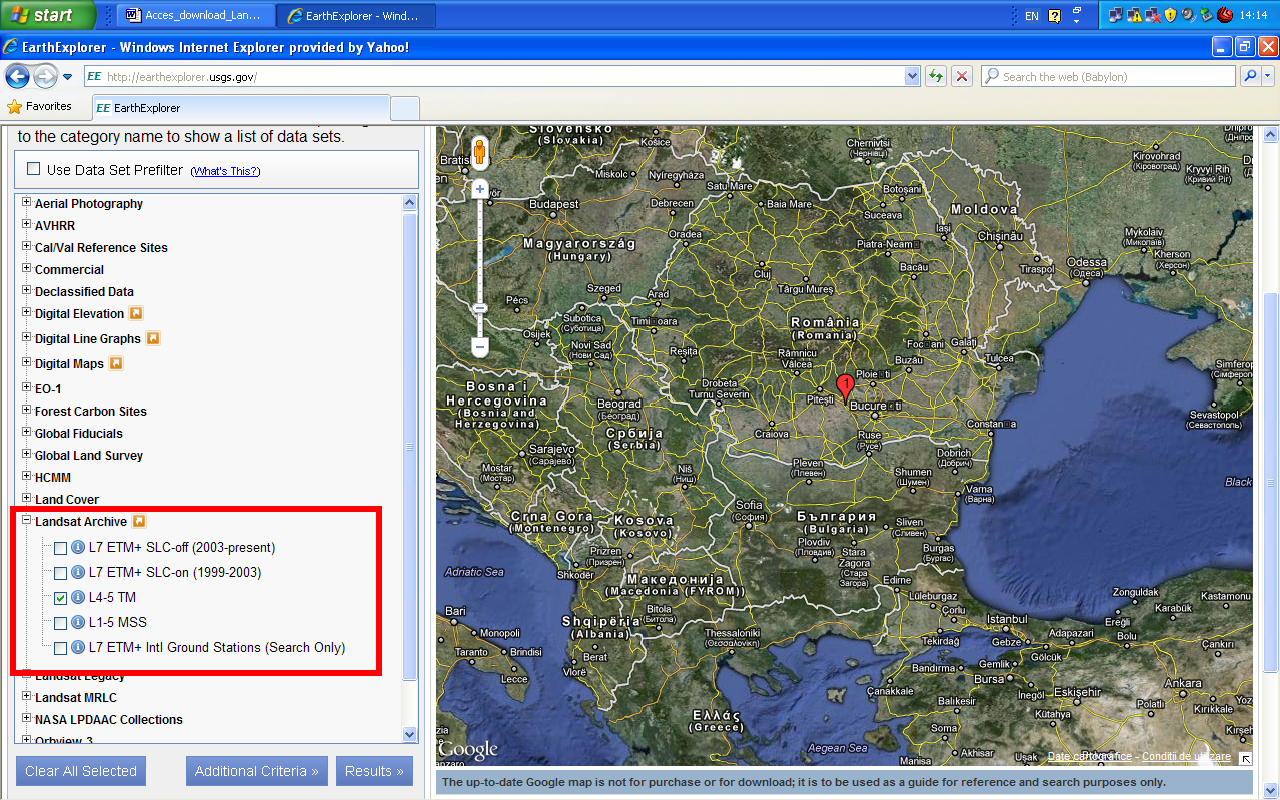Expand the Aerial Photography category
The image size is (1280, 800).
pyautogui.click(x=27, y=203)
